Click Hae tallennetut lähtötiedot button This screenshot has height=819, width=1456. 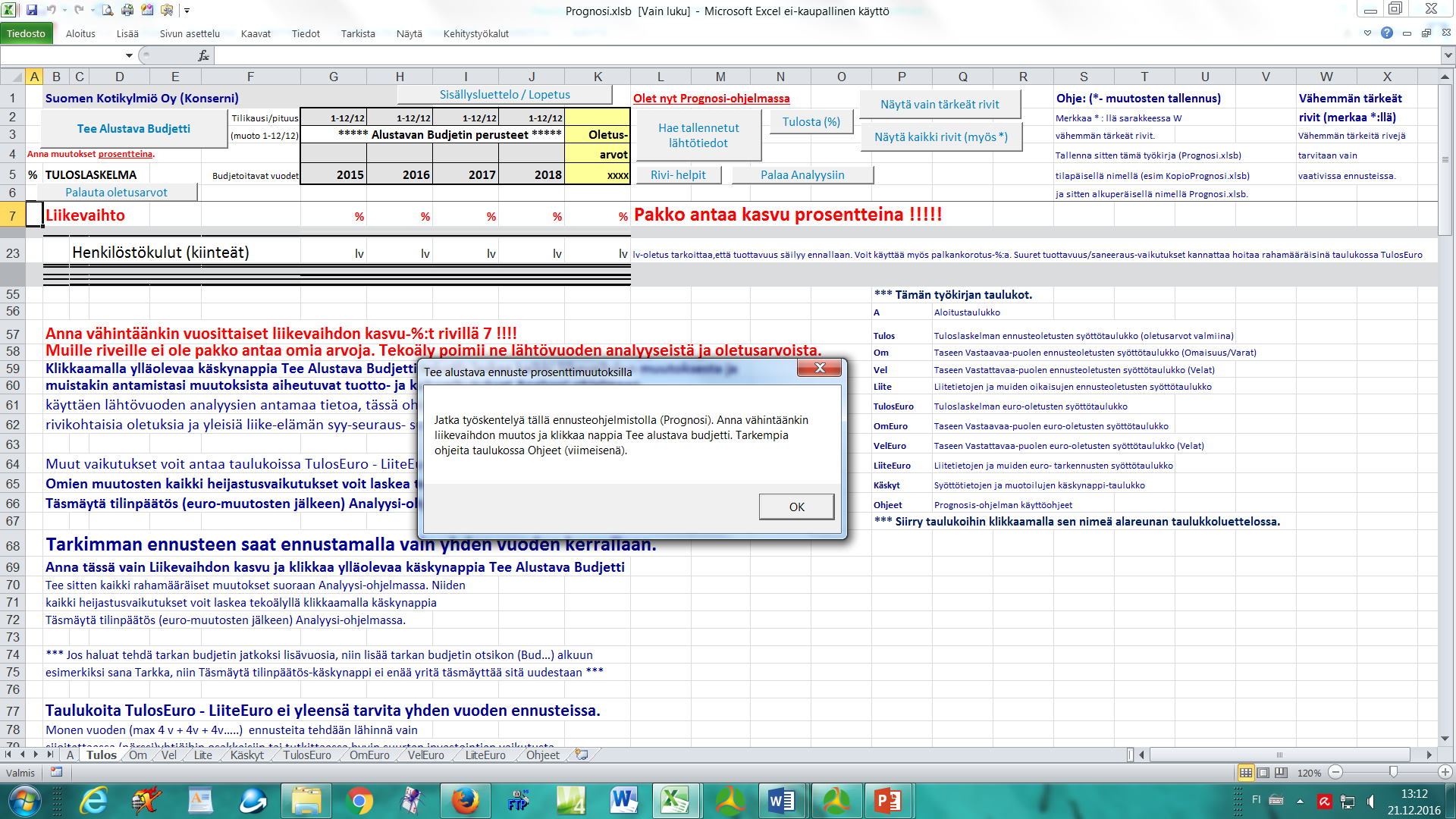click(698, 135)
